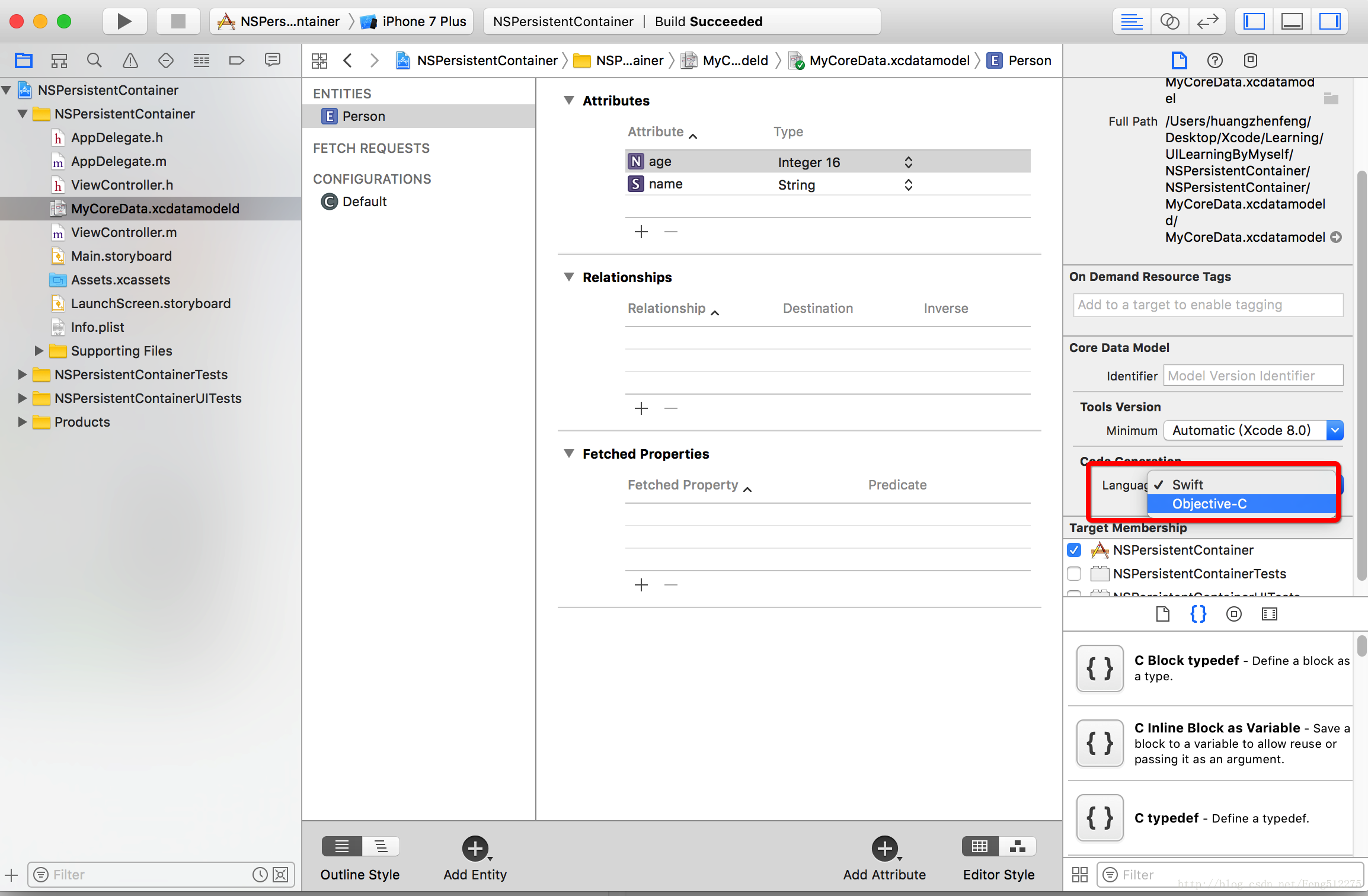
Task: Switch to Code Snippet library
Action: click(x=1198, y=614)
